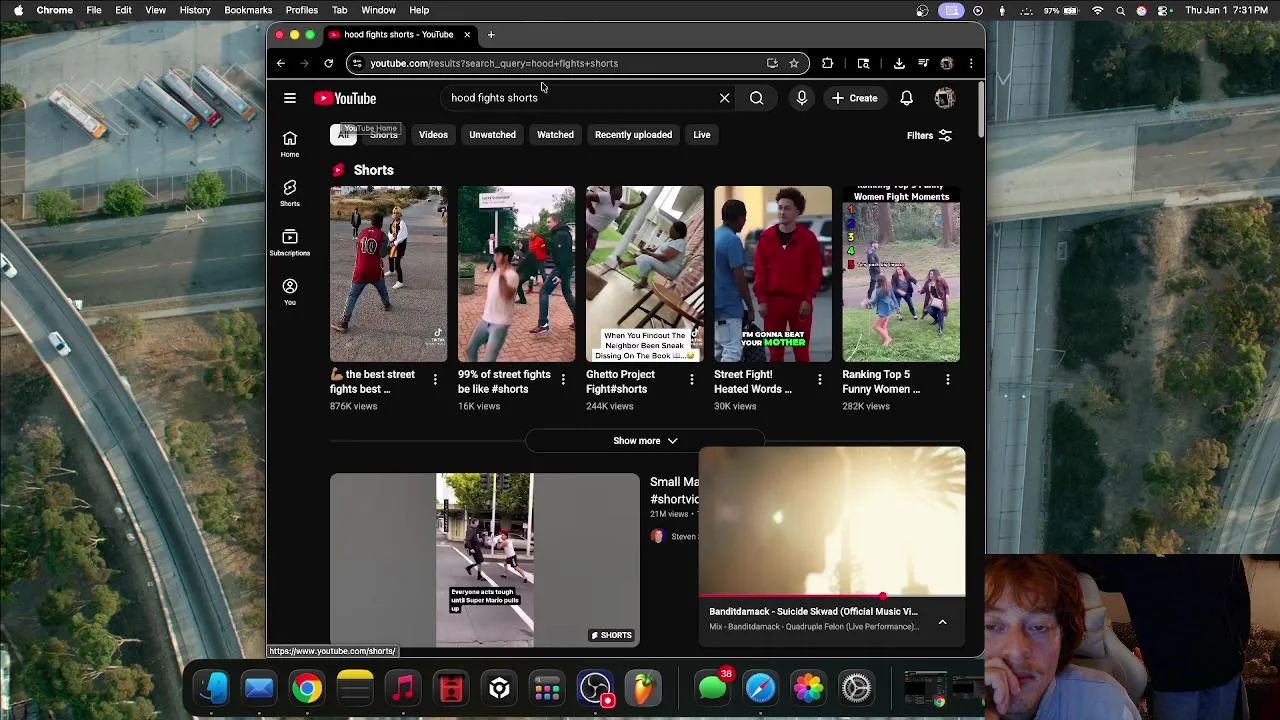1280x720 pixels.
Task: Select the 'Recently uploaded' filter chip
Action: point(633,135)
